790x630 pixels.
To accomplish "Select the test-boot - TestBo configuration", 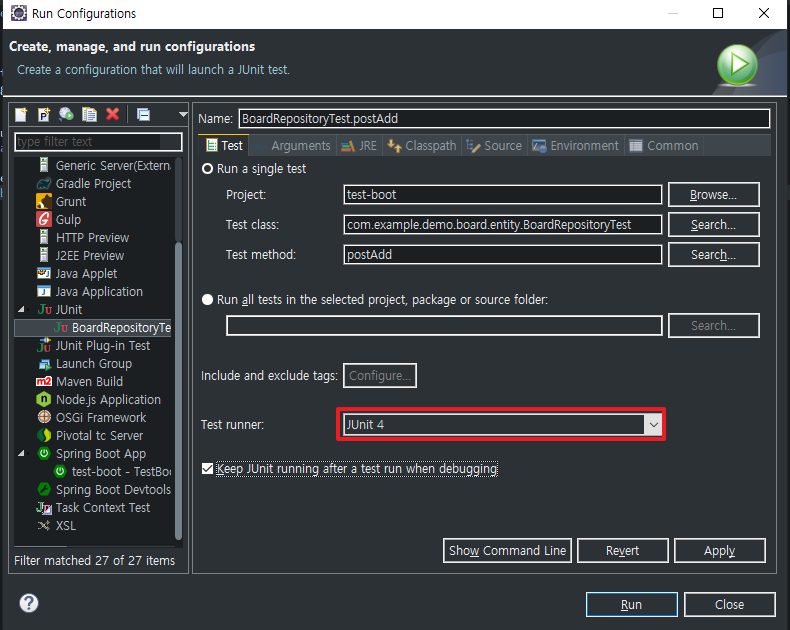I will [x=112, y=472].
